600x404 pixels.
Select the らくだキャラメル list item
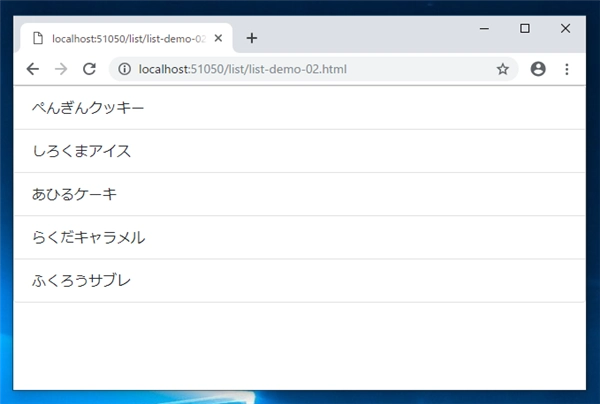(299, 238)
